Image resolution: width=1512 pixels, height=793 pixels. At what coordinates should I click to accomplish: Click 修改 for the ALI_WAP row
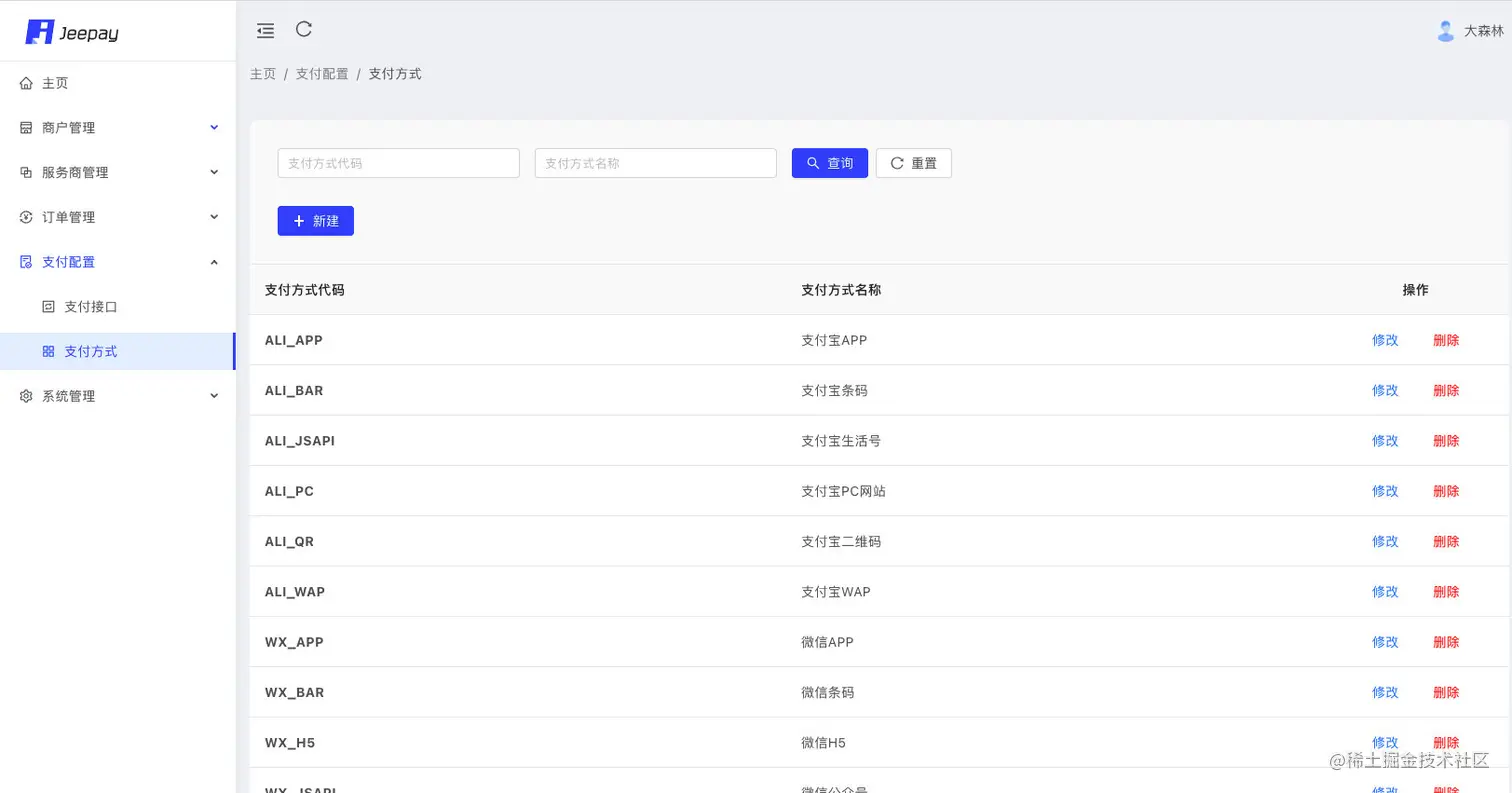pos(1385,592)
